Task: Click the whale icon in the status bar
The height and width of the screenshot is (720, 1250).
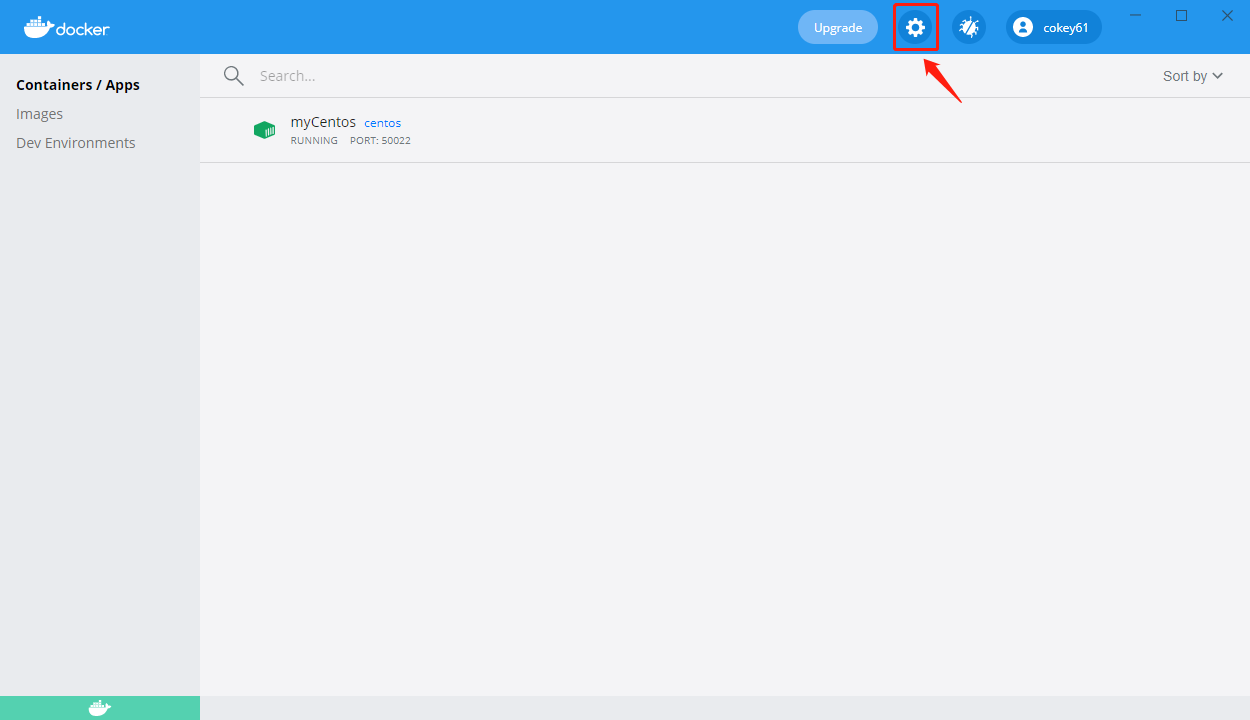Action: pos(98,707)
